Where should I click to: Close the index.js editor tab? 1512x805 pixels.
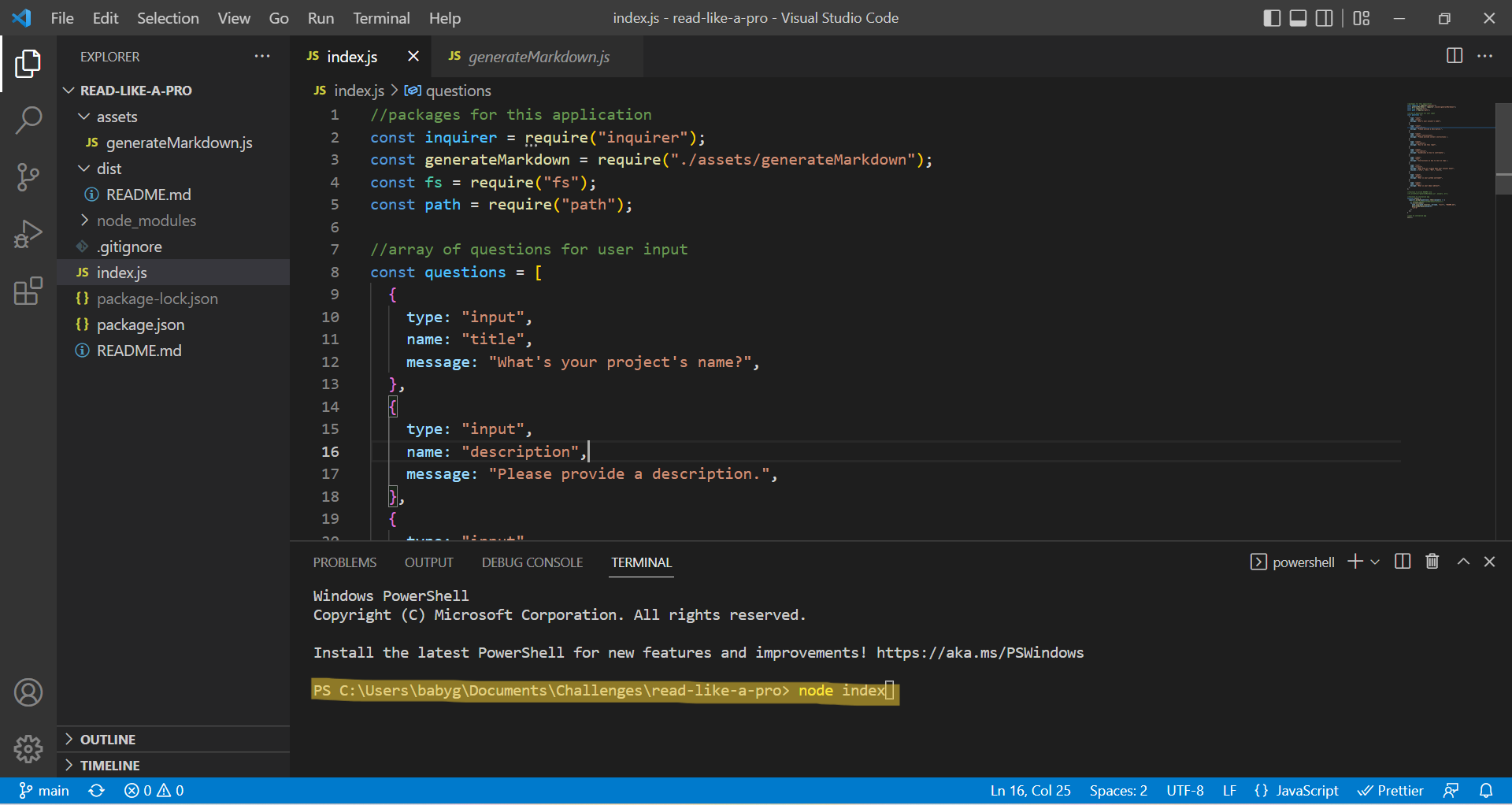(413, 56)
